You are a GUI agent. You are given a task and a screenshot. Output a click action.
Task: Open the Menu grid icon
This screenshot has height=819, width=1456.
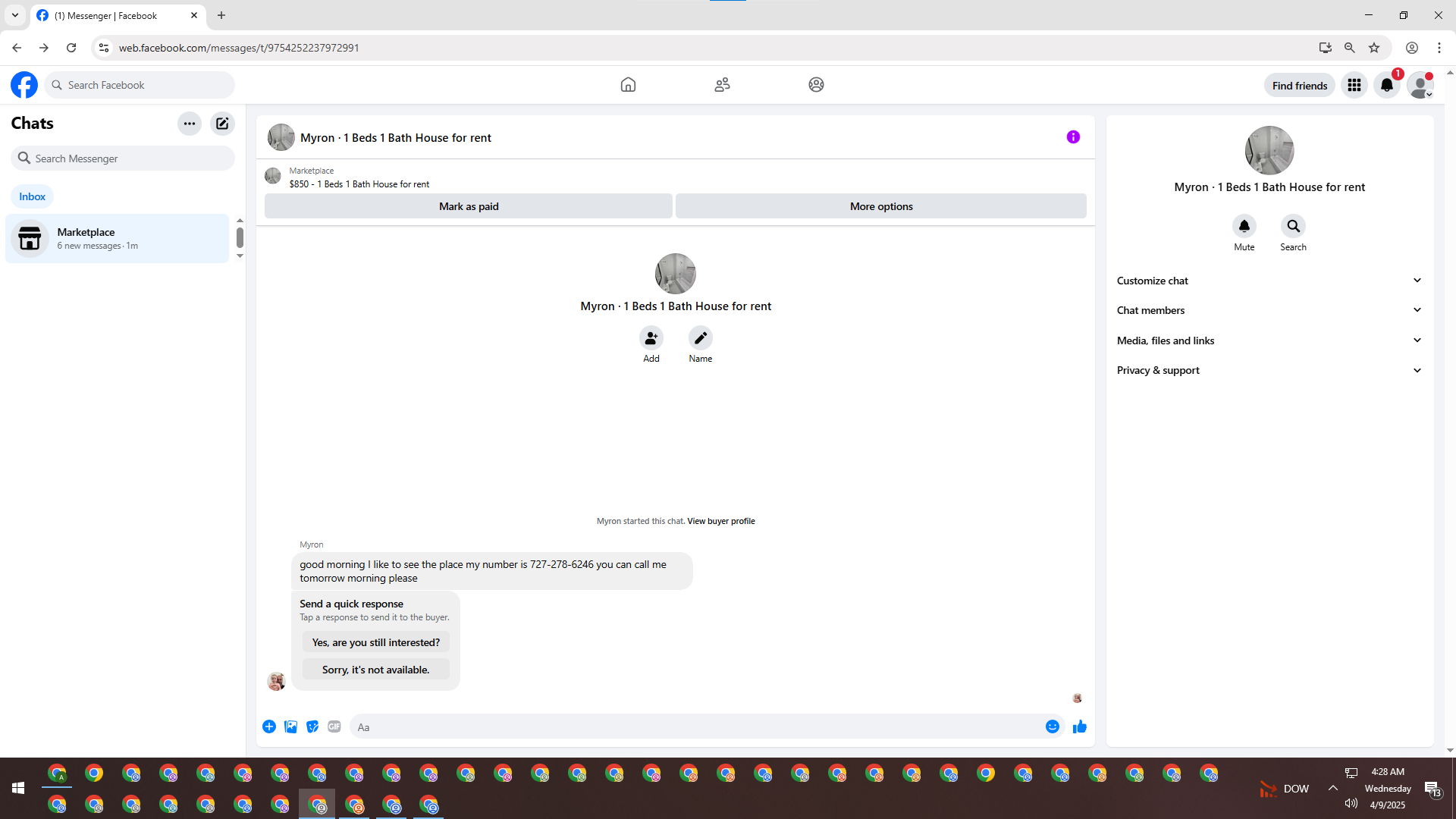click(1354, 85)
